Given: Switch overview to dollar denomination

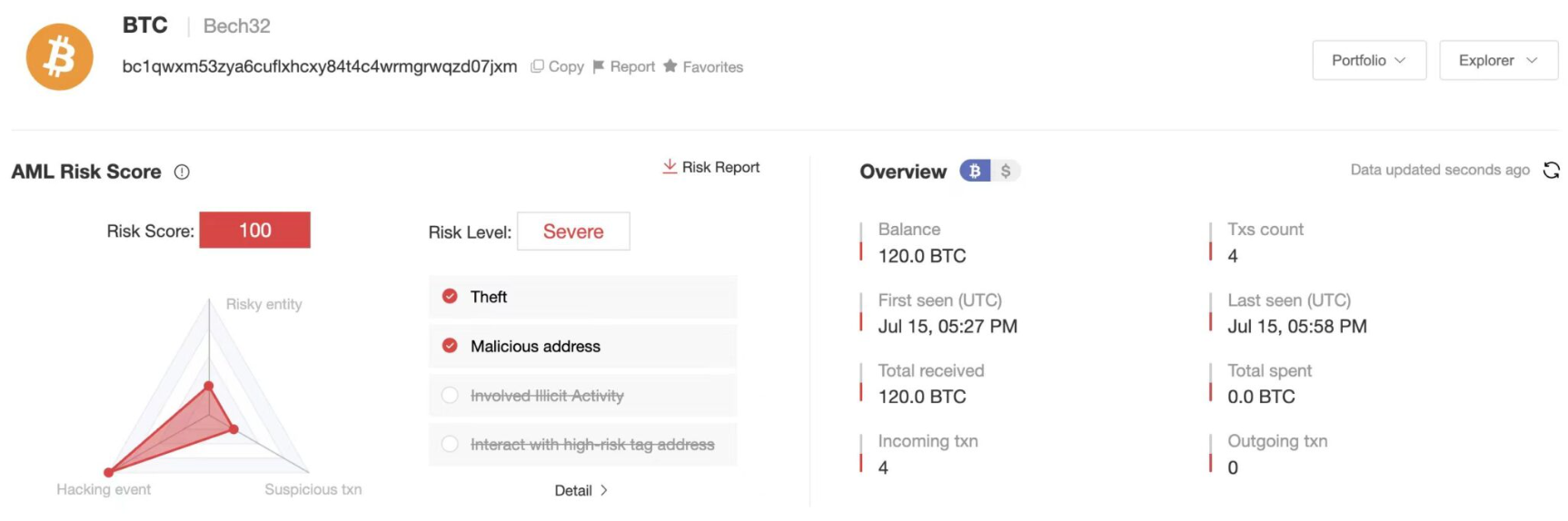Looking at the screenshot, I should pyautogui.click(x=1006, y=171).
